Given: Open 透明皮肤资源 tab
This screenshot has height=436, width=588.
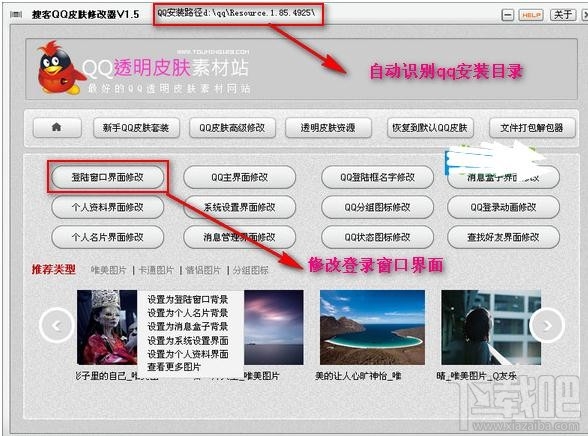Looking at the screenshot, I should 328,128.
